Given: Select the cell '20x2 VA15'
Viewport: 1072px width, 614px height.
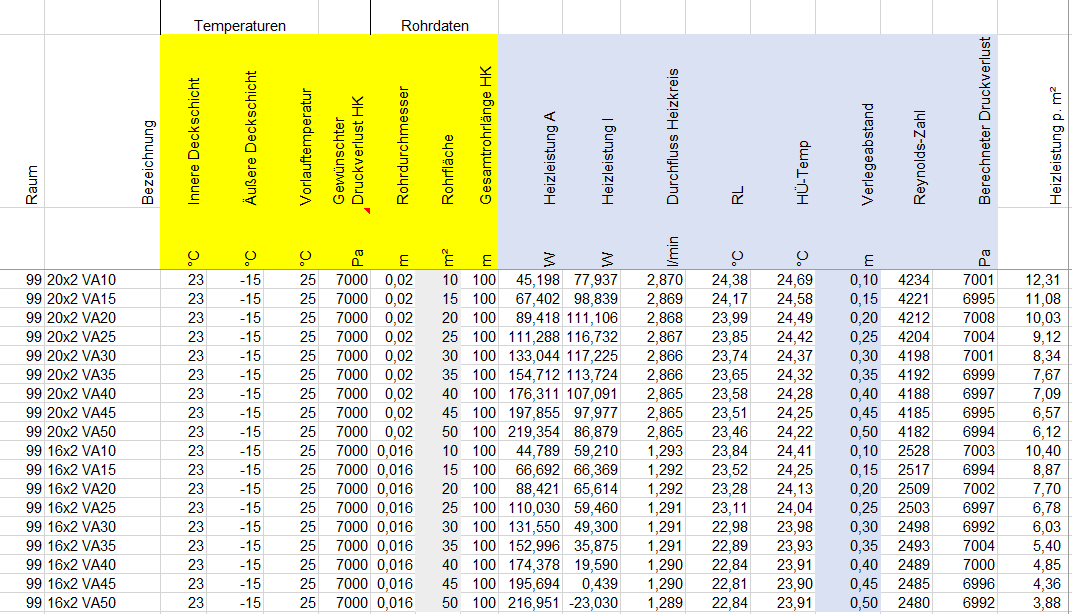Looking at the screenshot, I should (103, 299).
